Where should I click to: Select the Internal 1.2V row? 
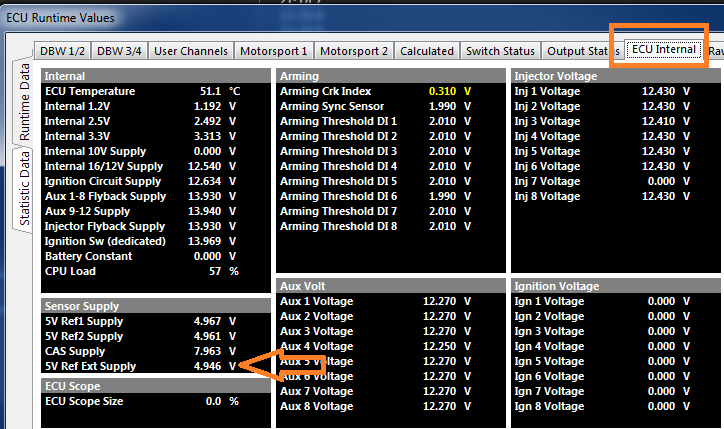click(156, 106)
